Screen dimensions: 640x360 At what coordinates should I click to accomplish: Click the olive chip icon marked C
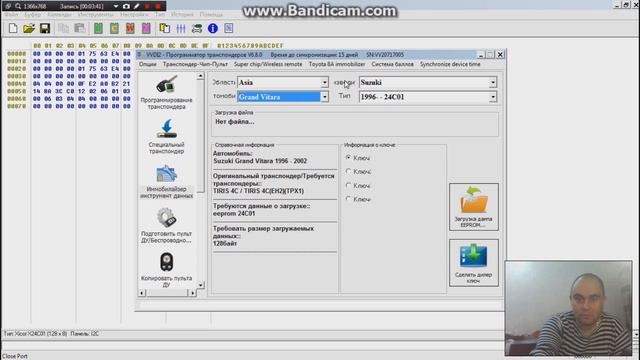114,28
